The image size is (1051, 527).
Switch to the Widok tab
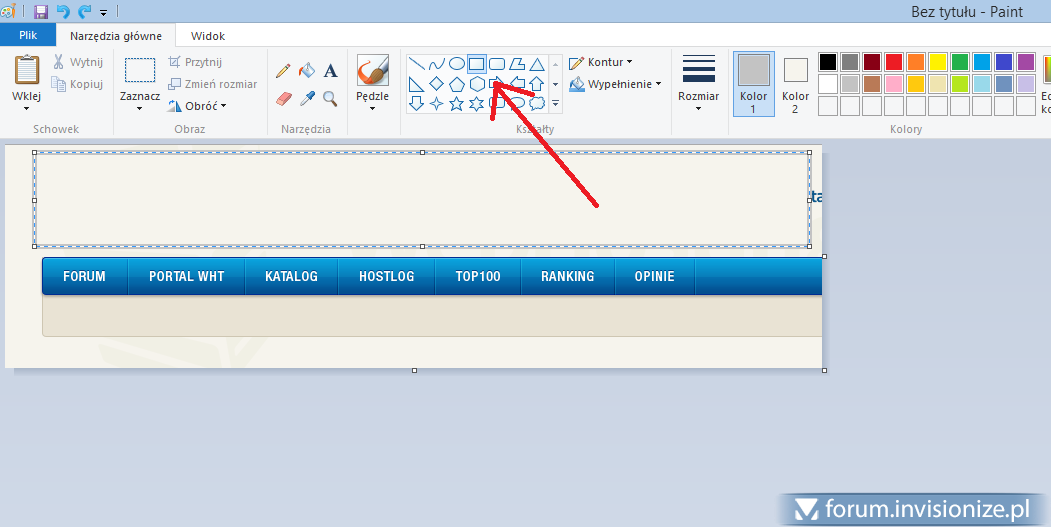click(x=207, y=36)
